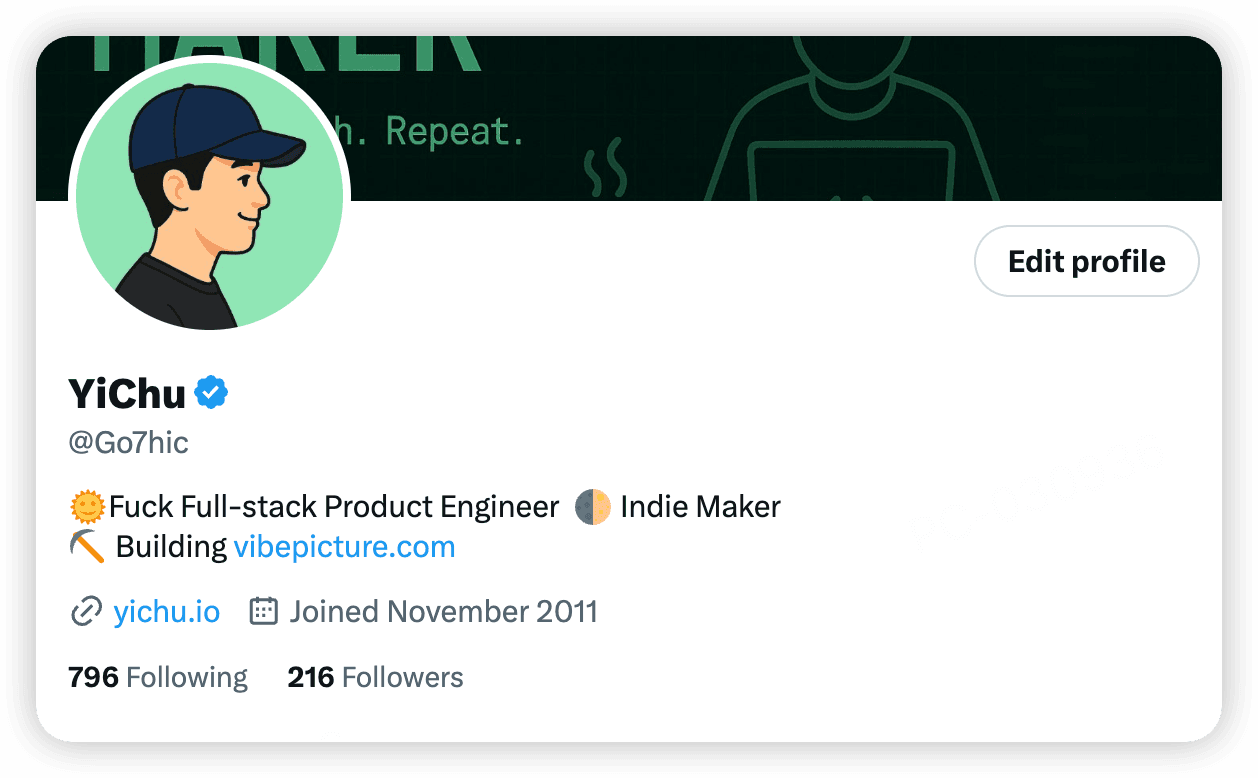Open the vibepicture.com link in the bio
The height and width of the screenshot is (778, 1258).
pyautogui.click(x=344, y=546)
